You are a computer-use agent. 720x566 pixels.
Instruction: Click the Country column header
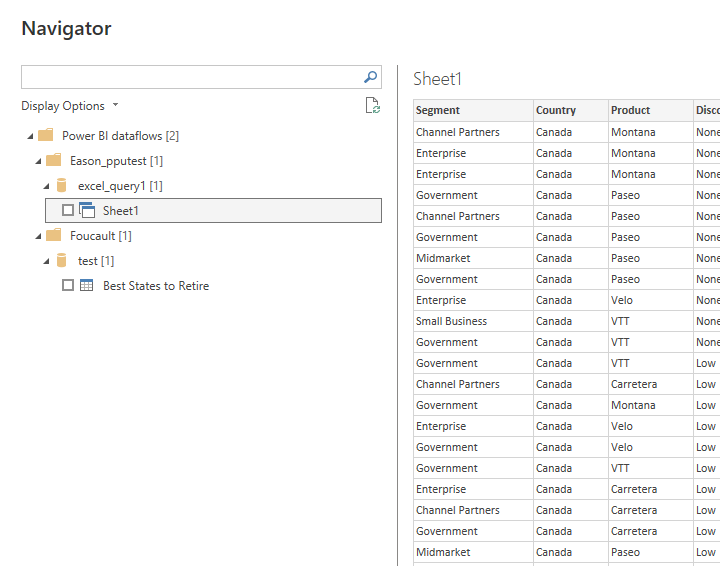571,111
